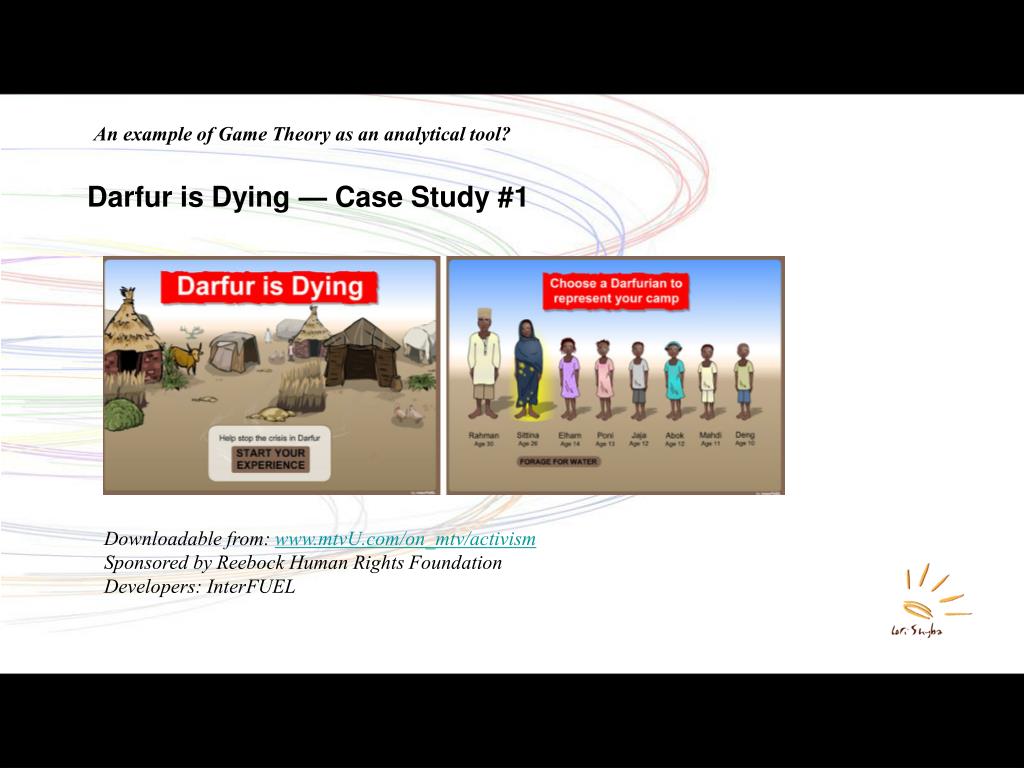This screenshot has width=1024, height=768.
Task: Click the START YOUR EXPERIENCE button
Action: (270, 459)
